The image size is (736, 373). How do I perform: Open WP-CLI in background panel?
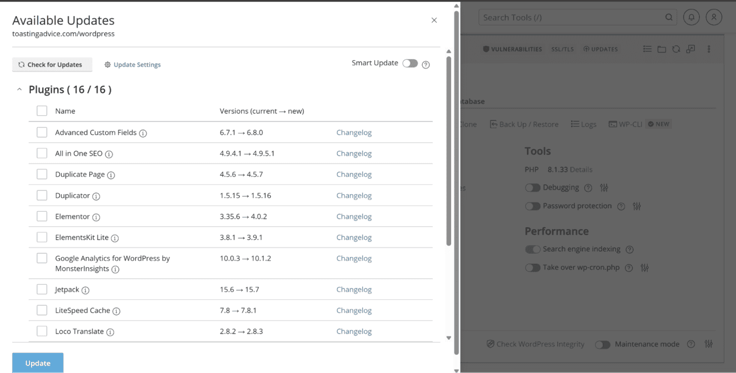(625, 124)
